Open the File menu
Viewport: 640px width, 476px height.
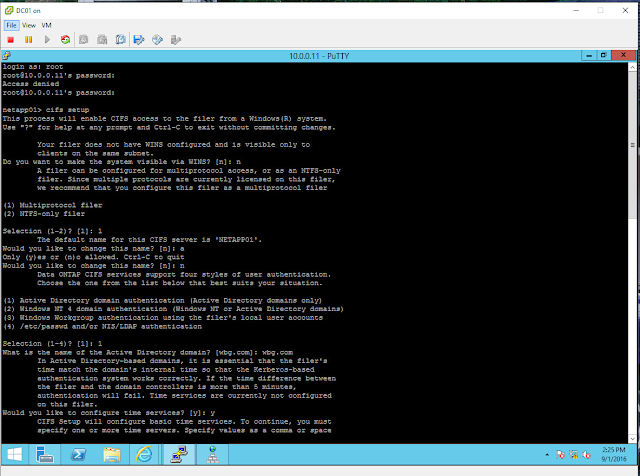click(x=11, y=25)
